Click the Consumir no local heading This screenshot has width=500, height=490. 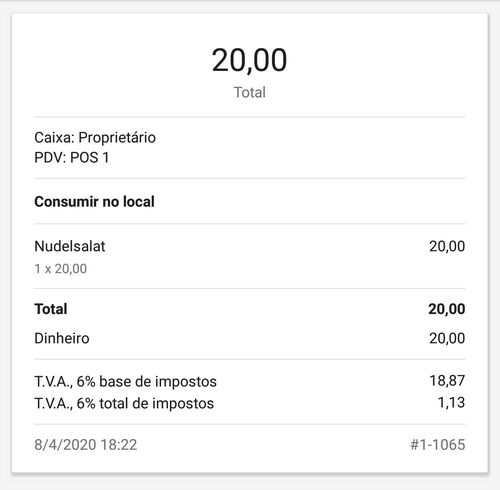click(94, 202)
